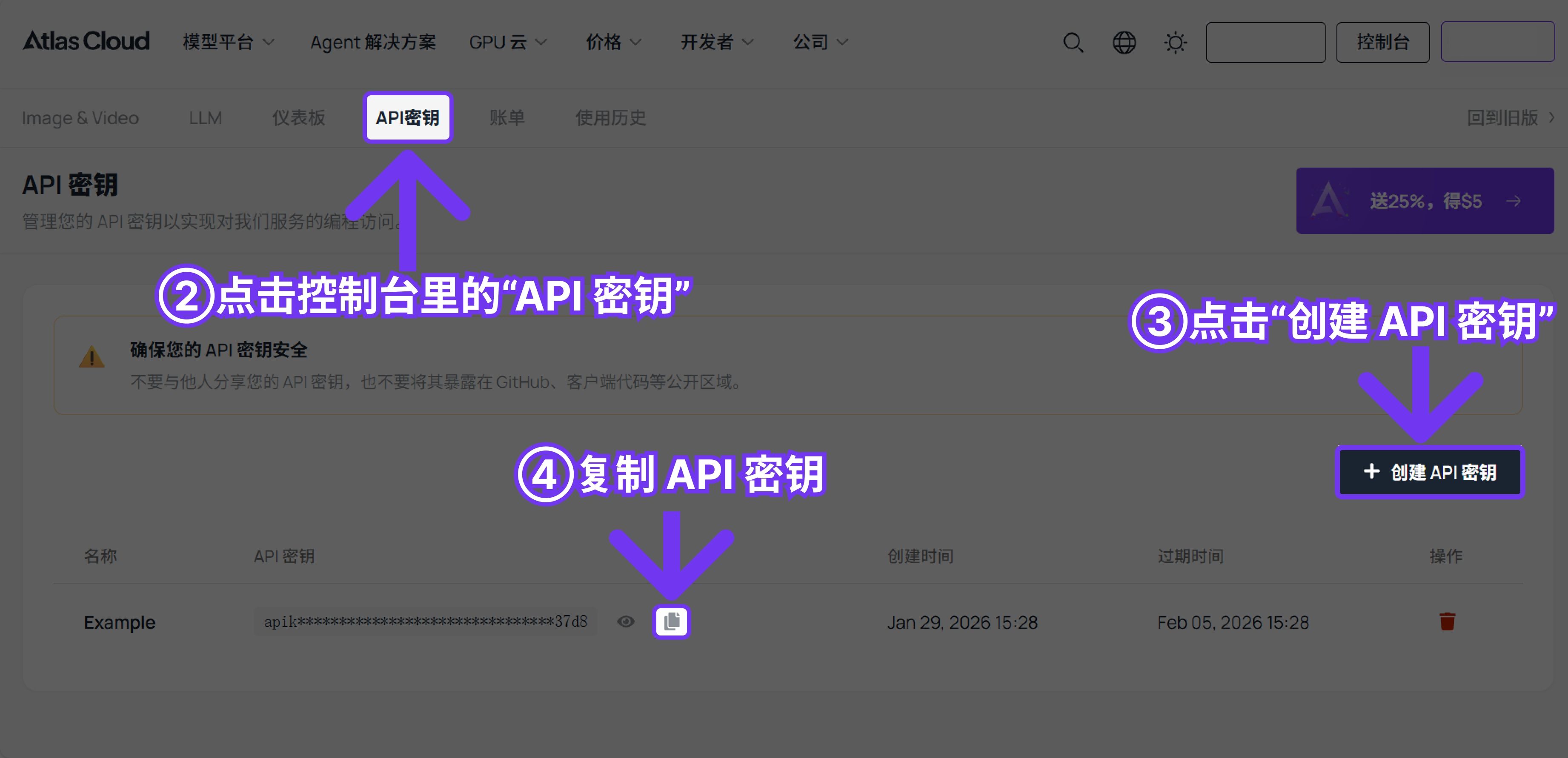The width and height of the screenshot is (1568, 758).
Task: Click the search magnifier icon
Action: [1073, 43]
